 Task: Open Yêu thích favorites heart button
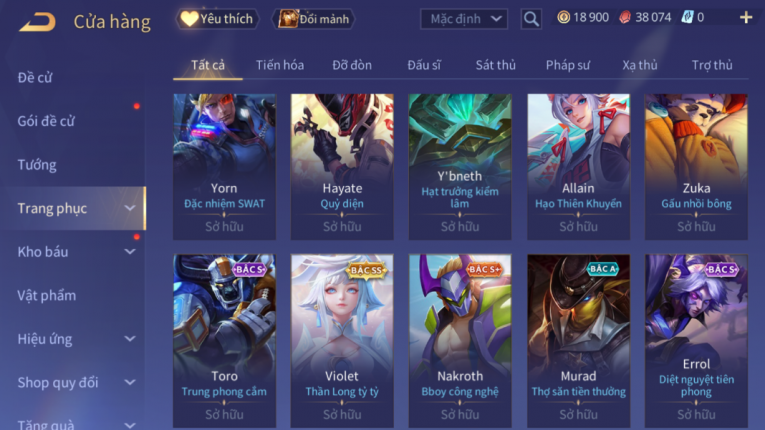click(x=217, y=19)
